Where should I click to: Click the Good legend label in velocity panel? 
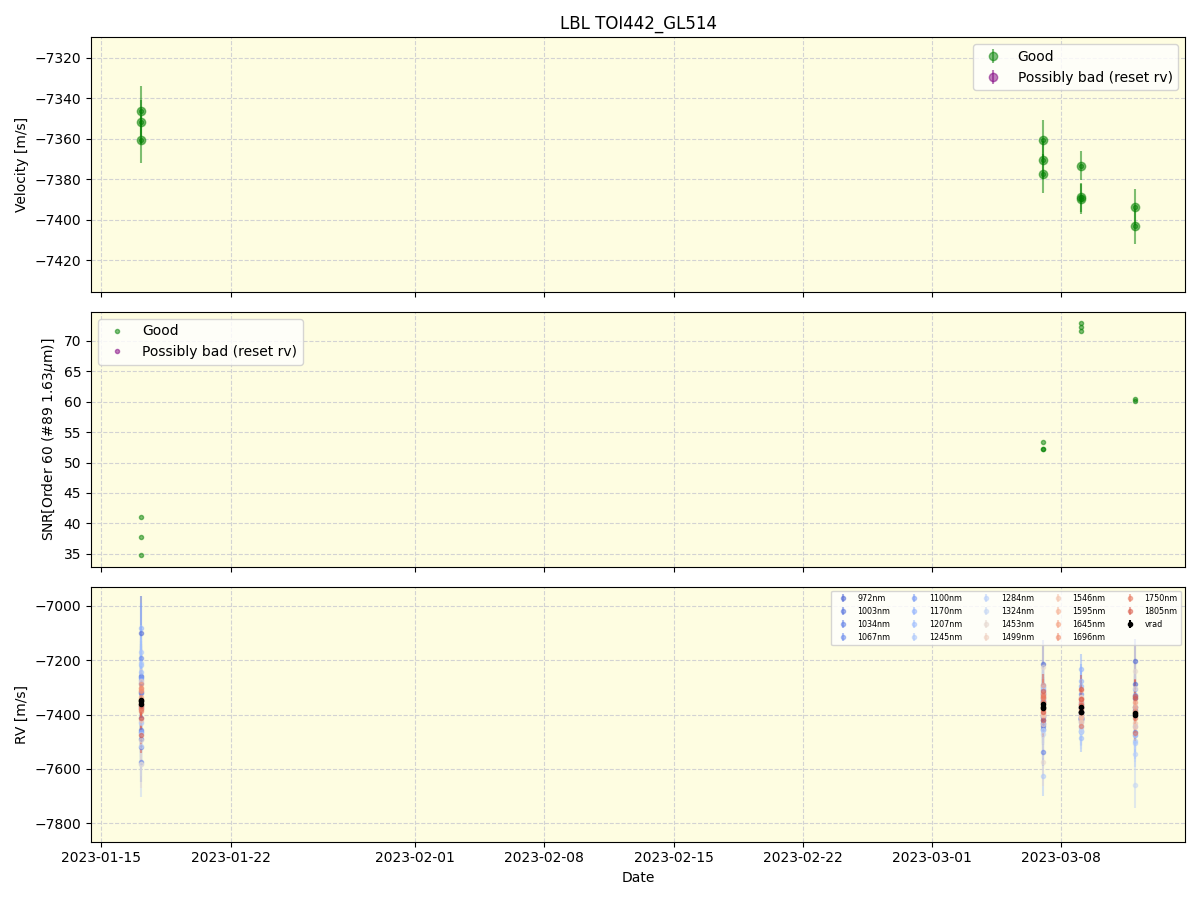(x=1036, y=57)
